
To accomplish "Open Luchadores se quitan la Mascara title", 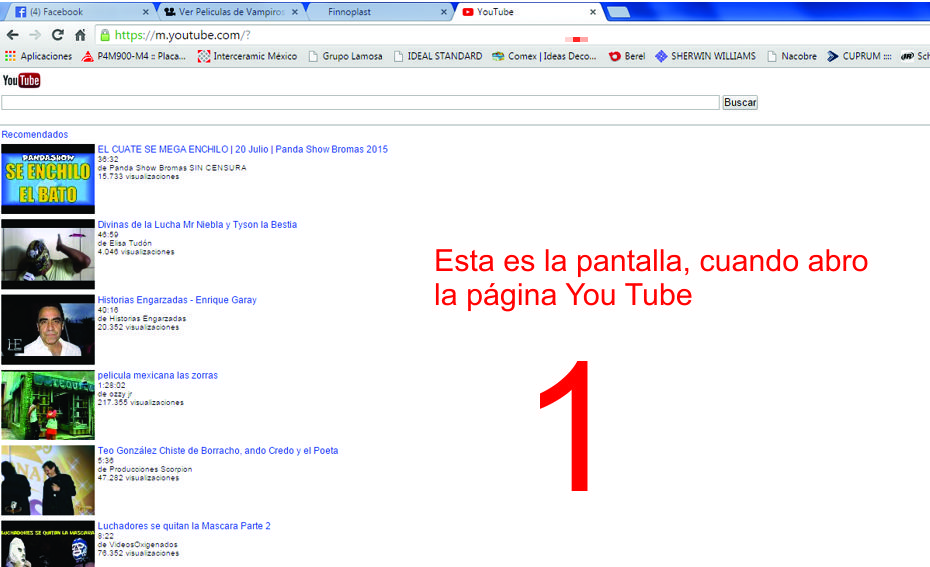I will [184, 526].
